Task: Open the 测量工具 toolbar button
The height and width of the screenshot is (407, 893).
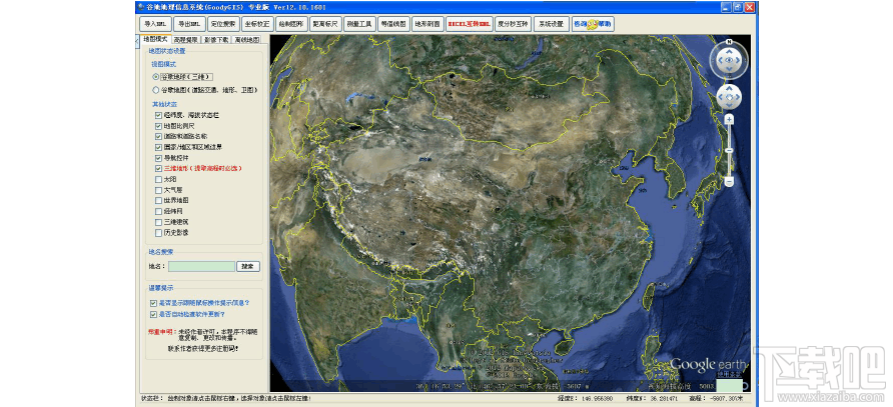Action: 360,24
